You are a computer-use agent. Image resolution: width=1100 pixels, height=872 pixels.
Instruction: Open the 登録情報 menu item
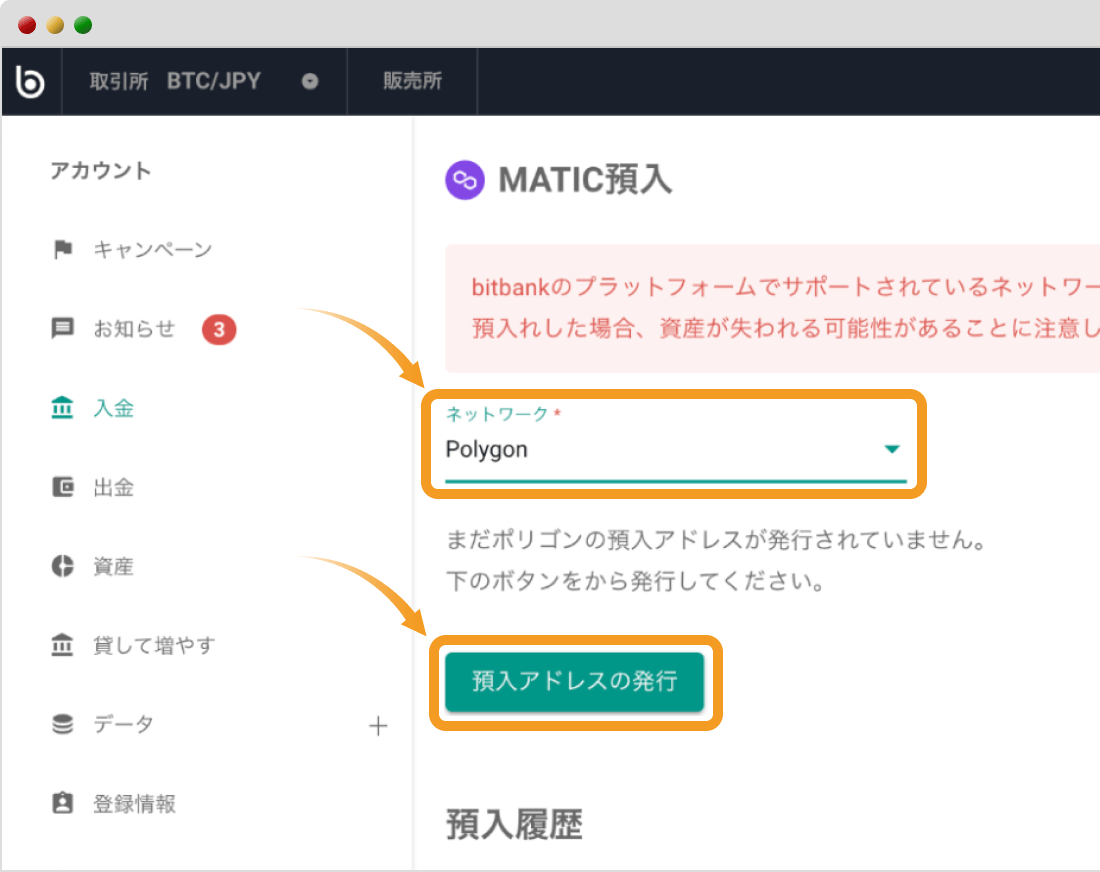134,803
